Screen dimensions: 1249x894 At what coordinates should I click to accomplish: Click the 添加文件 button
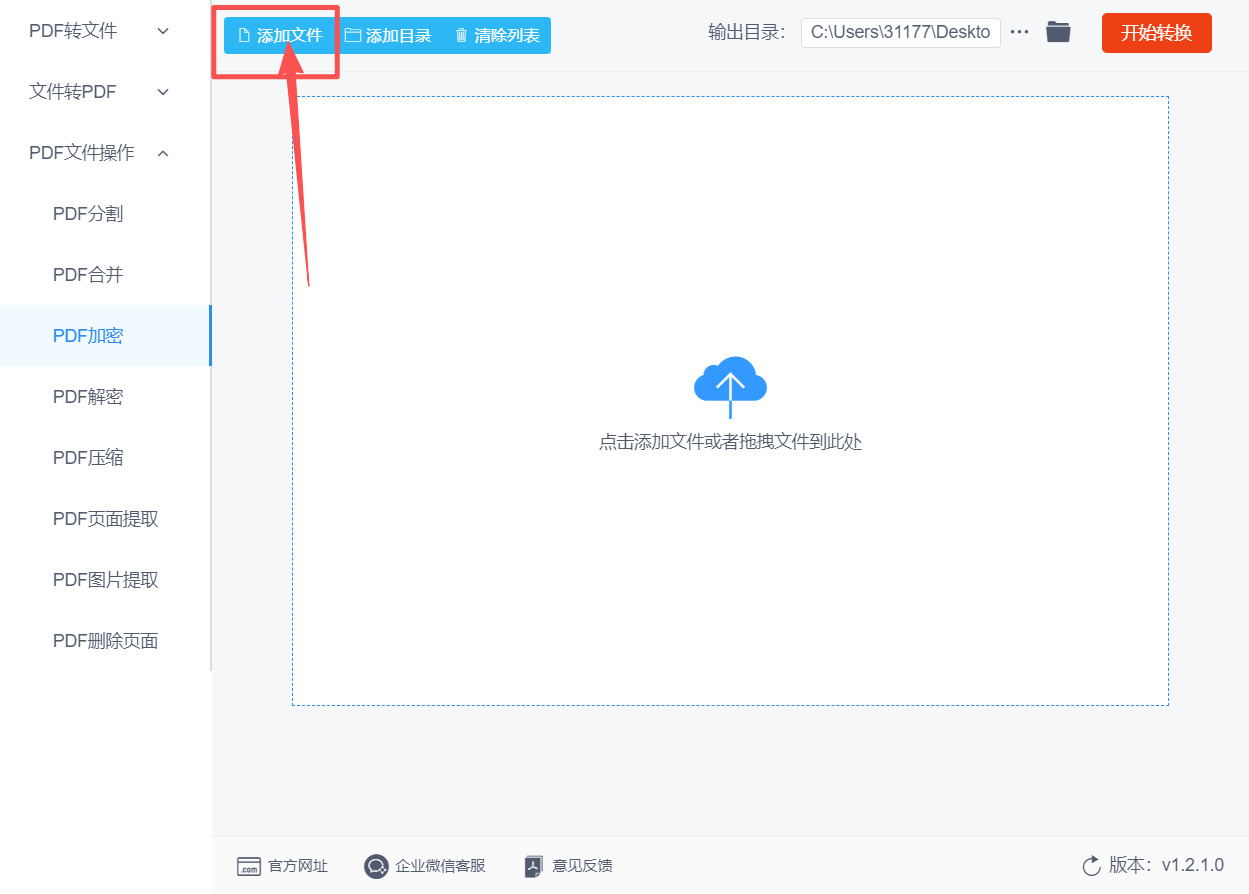[280, 36]
